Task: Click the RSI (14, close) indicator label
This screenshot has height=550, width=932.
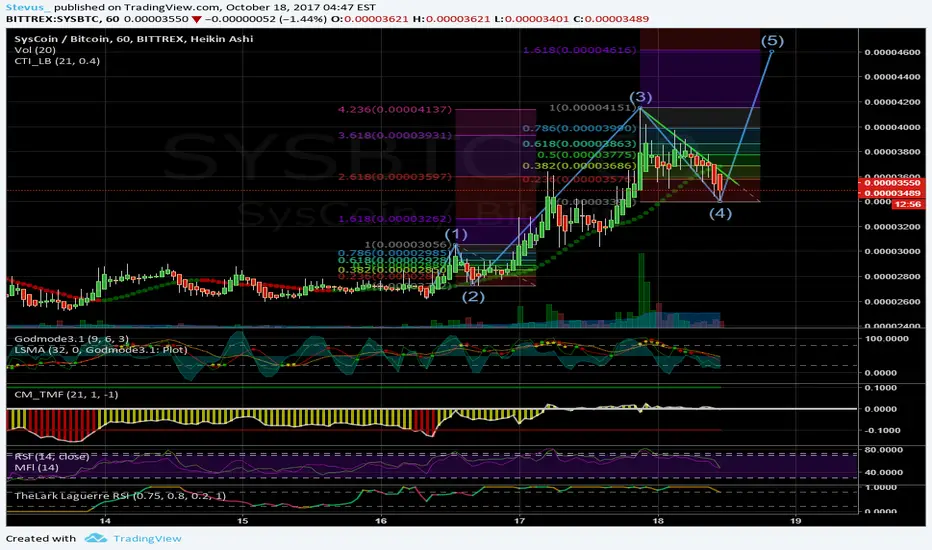Action: (x=52, y=456)
